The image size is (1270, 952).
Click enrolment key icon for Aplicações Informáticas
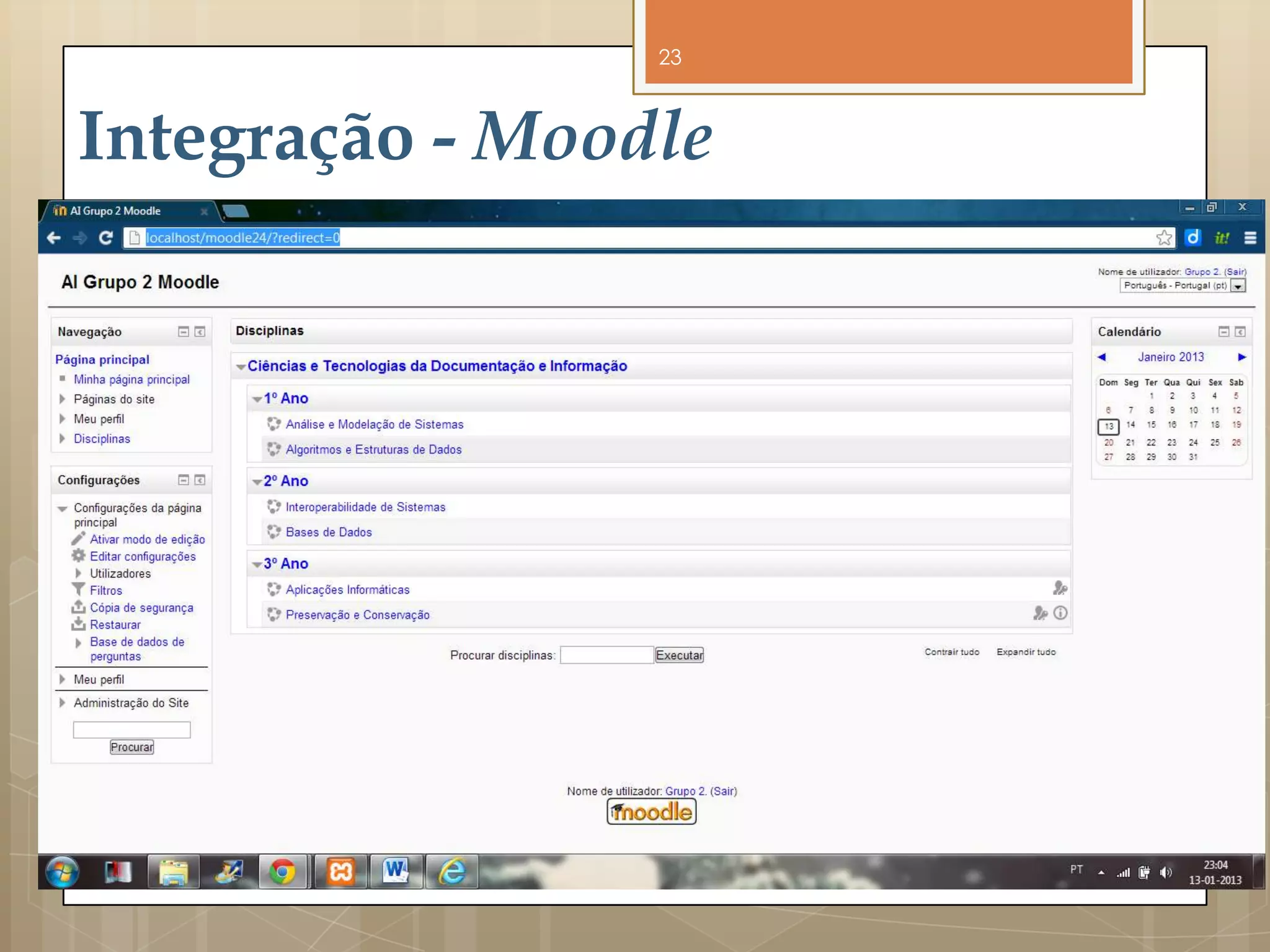click(1060, 588)
